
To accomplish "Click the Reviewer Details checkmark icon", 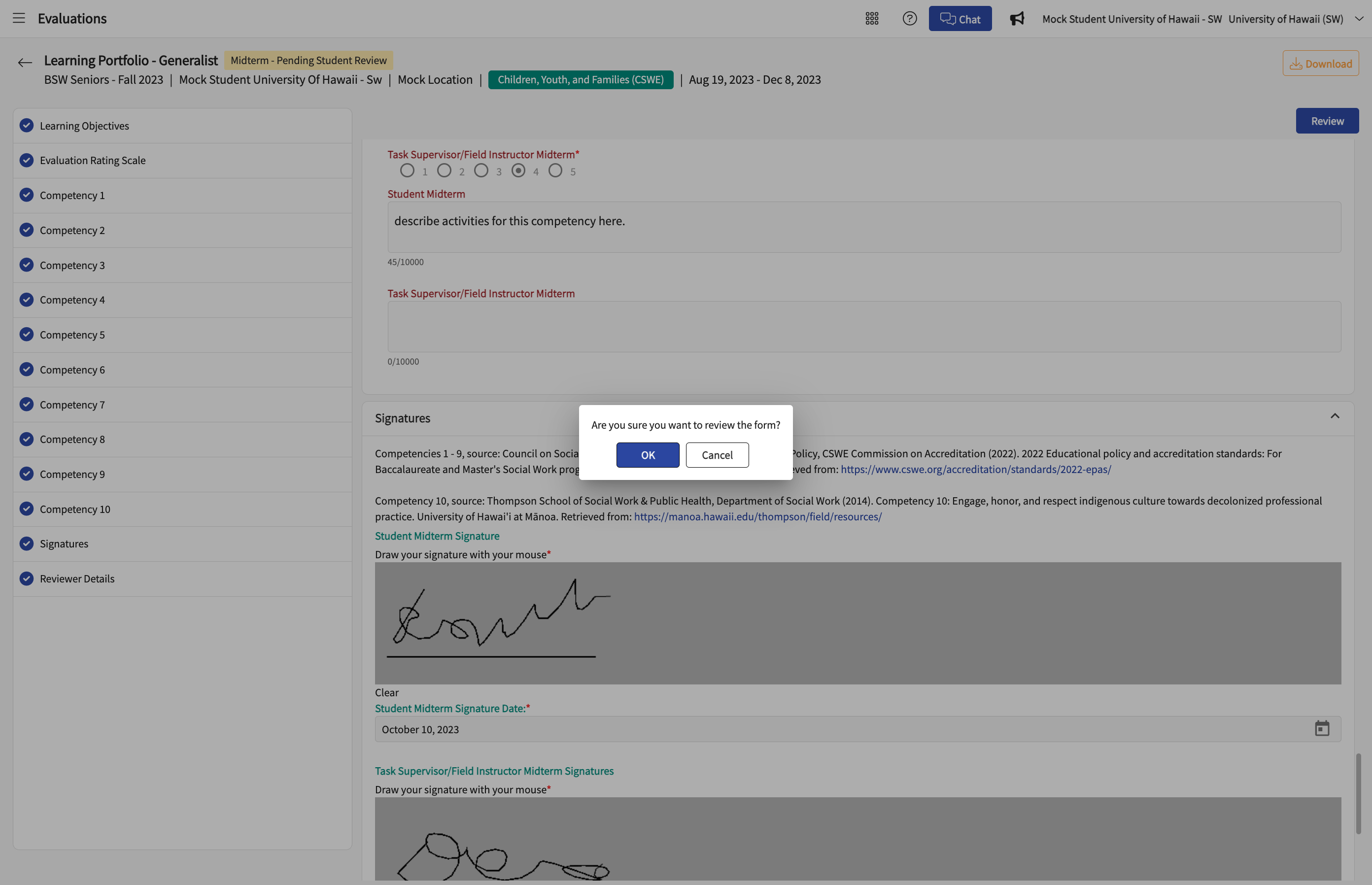I will coord(27,579).
